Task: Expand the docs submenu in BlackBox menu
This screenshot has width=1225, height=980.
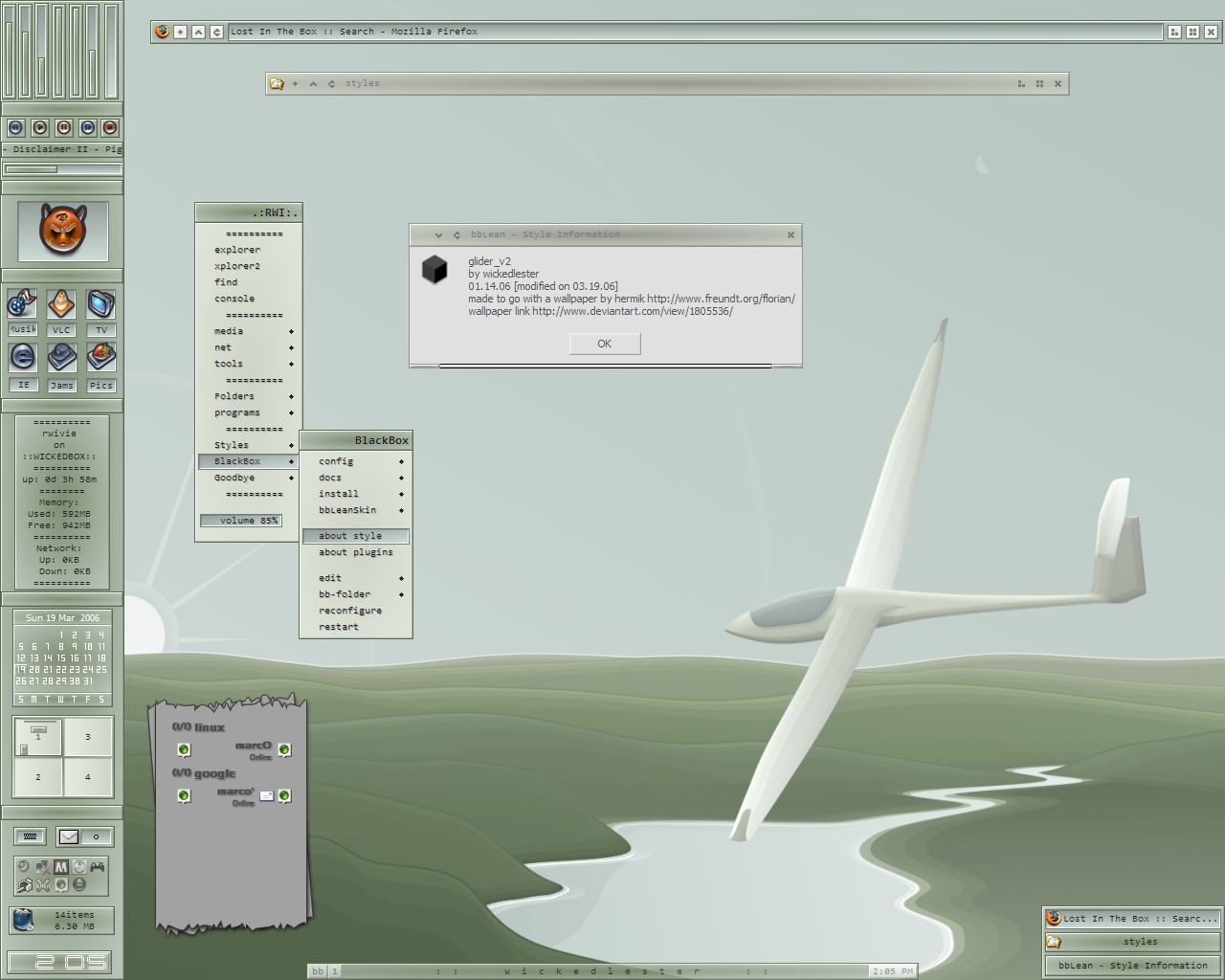Action: click(x=356, y=478)
